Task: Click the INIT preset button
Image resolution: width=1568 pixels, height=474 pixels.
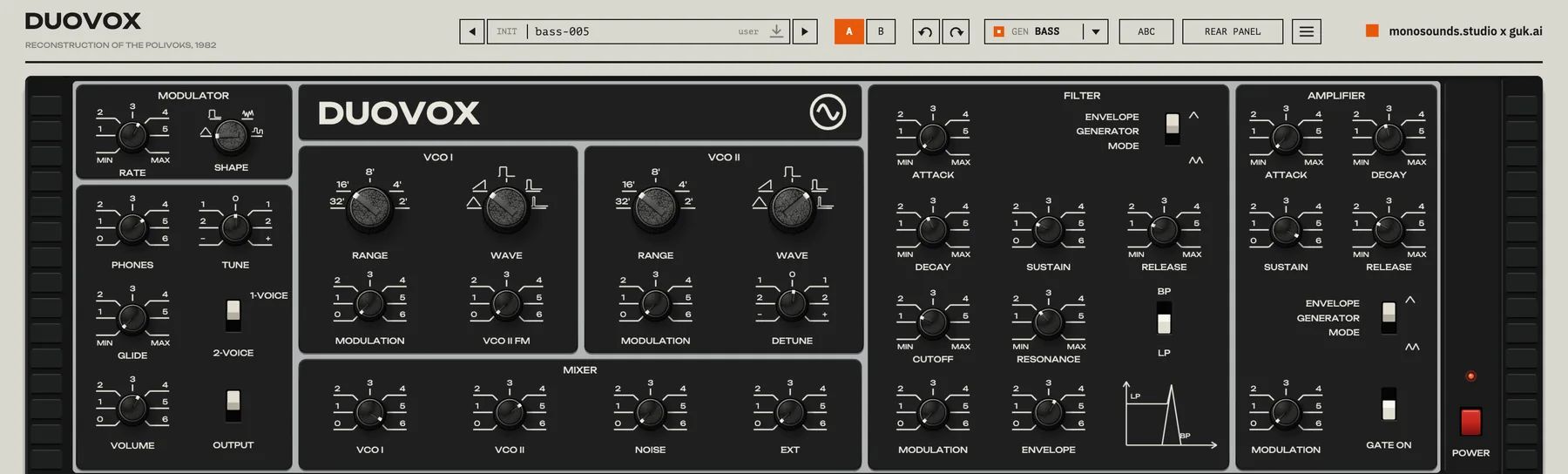Action: tap(507, 31)
